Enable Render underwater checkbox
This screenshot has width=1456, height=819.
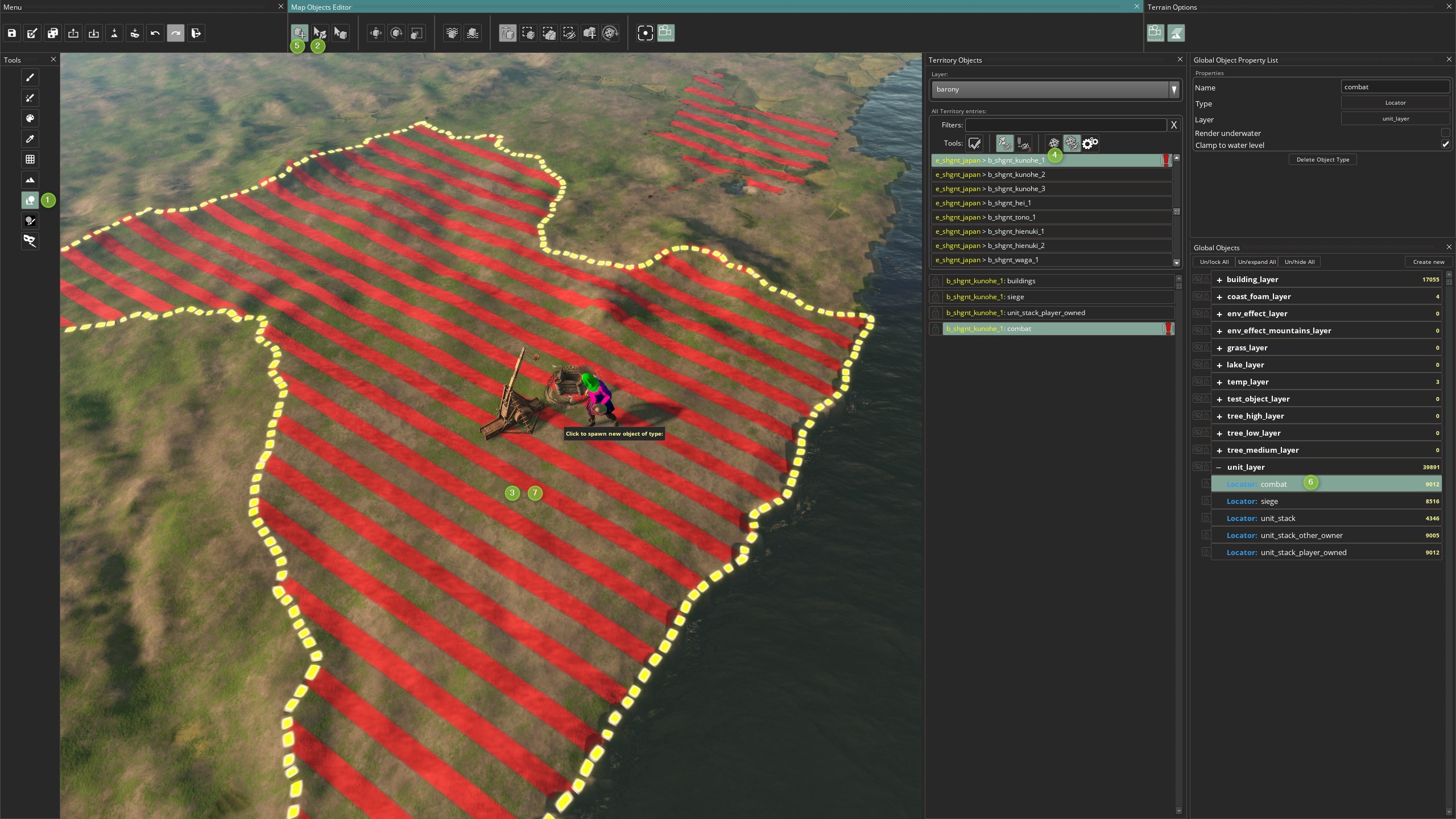(1445, 133)
